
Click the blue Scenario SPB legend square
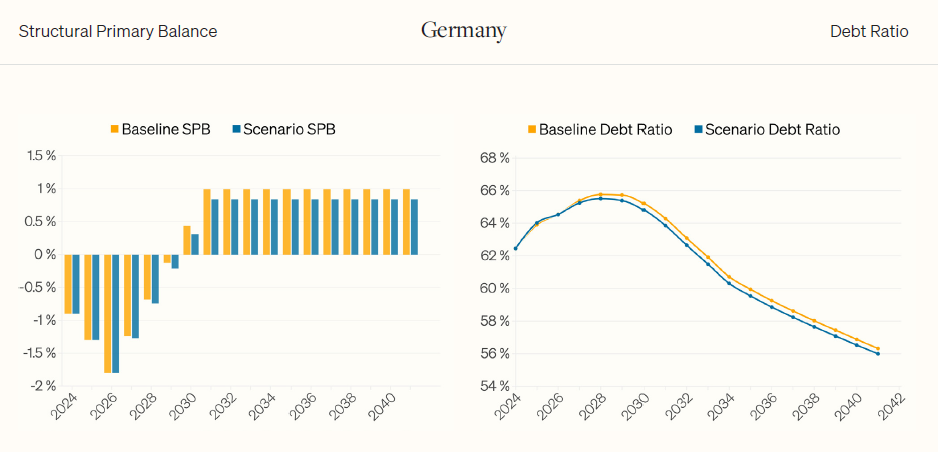tap(236, 129)
